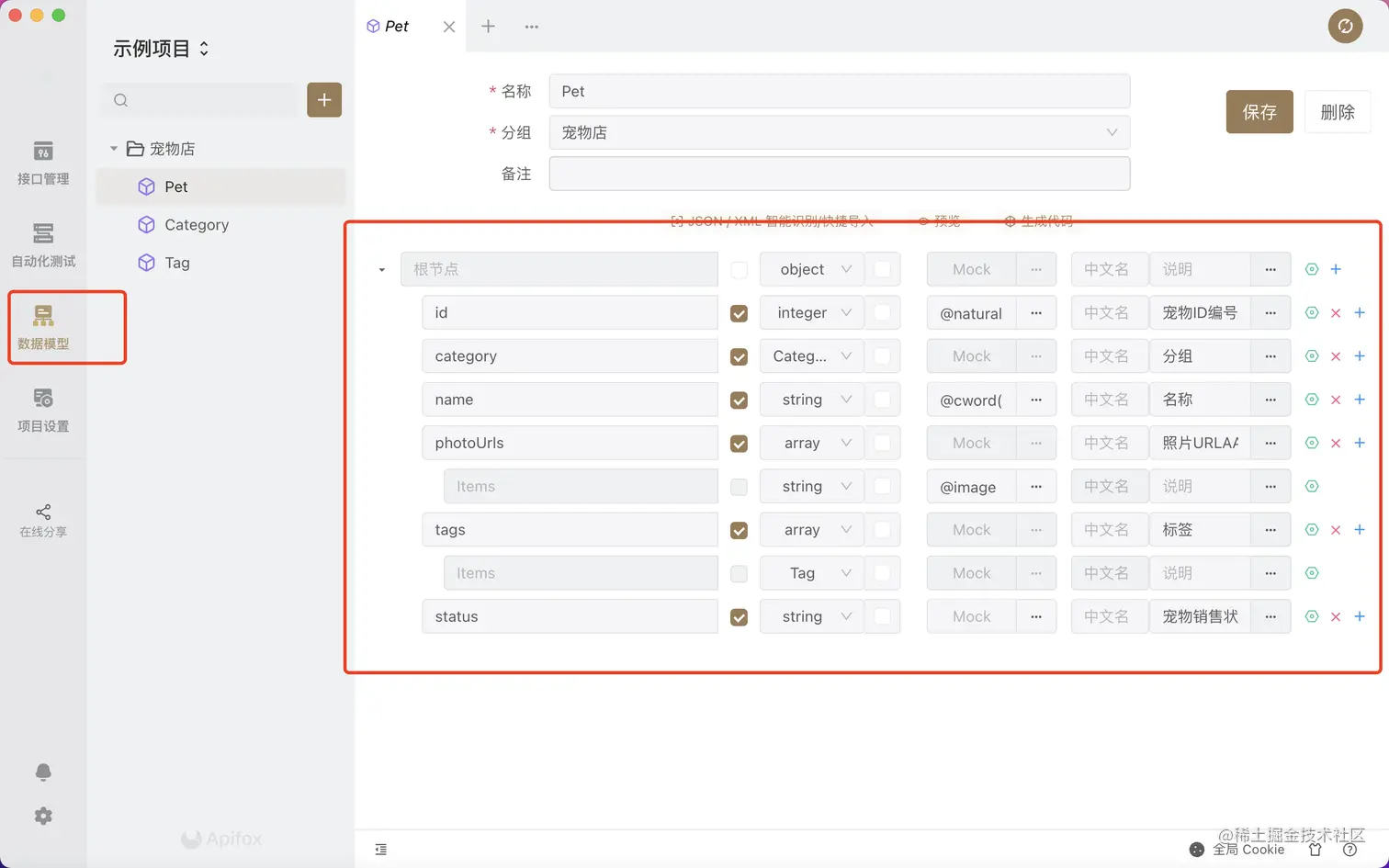
Task: Click the 保存 save button
Action: [1259, 112]
